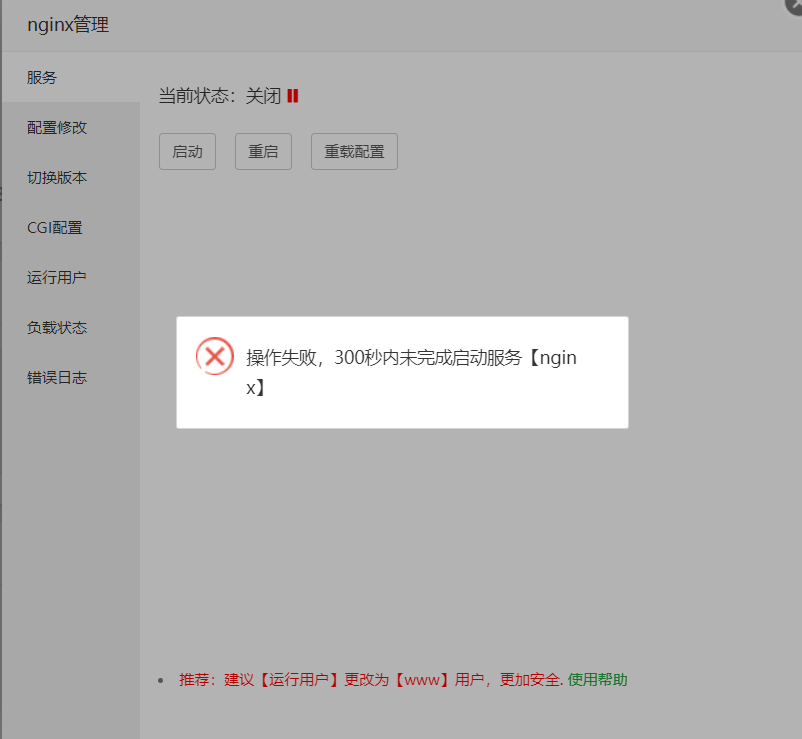
Task: Switch to 配置修改 tab
Action: [x=71, y=127]
